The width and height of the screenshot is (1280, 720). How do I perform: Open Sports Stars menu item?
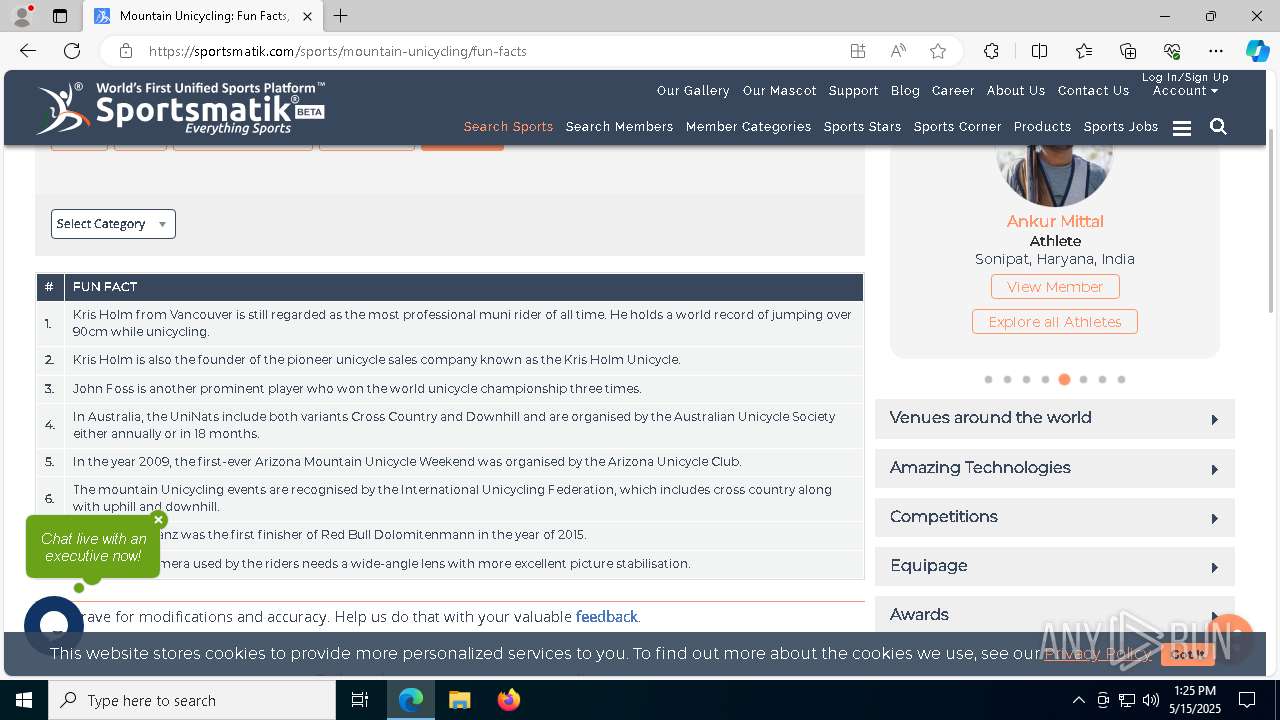pos(862,127)
